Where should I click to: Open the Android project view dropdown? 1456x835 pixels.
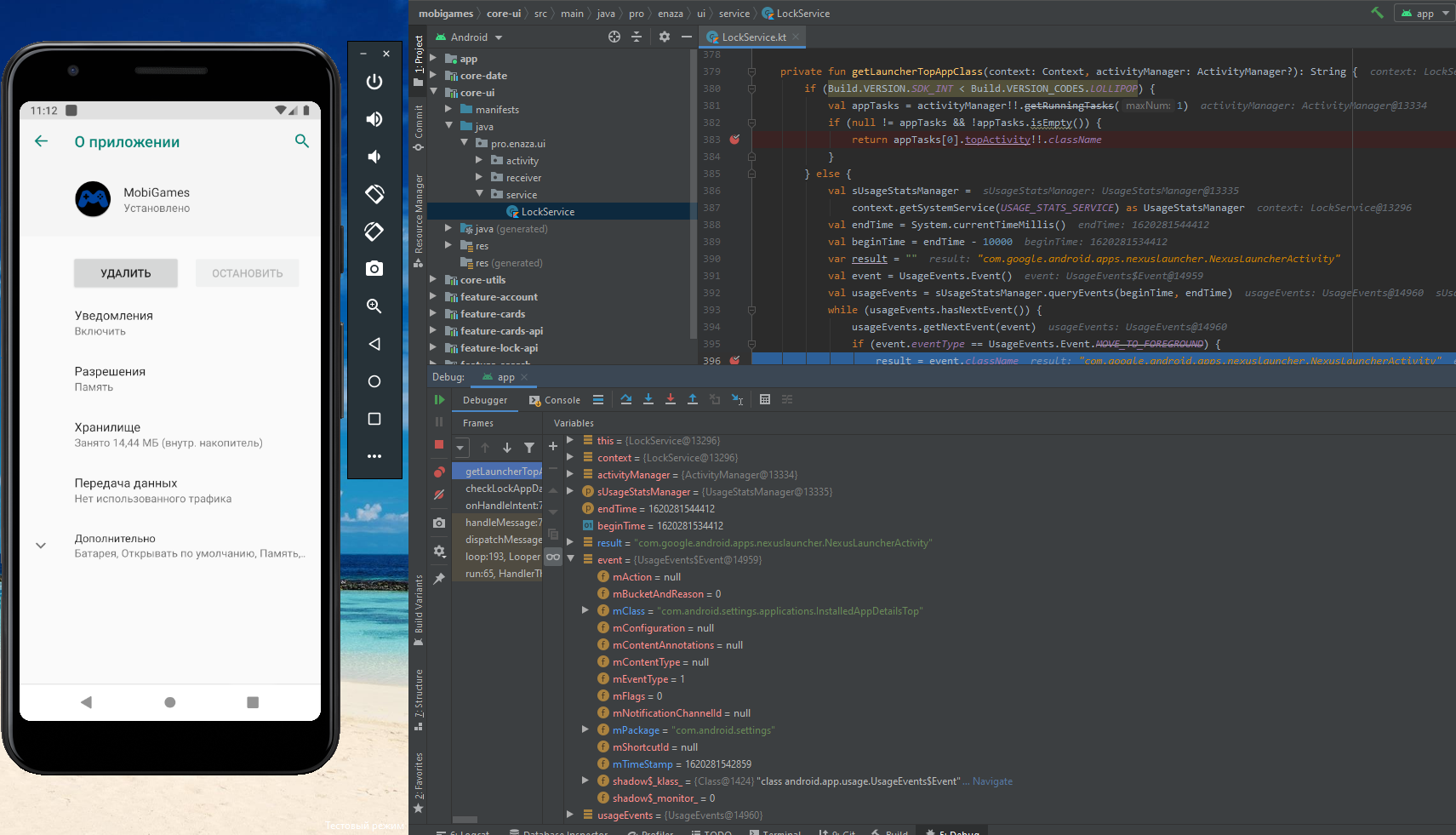pos(470,37)
